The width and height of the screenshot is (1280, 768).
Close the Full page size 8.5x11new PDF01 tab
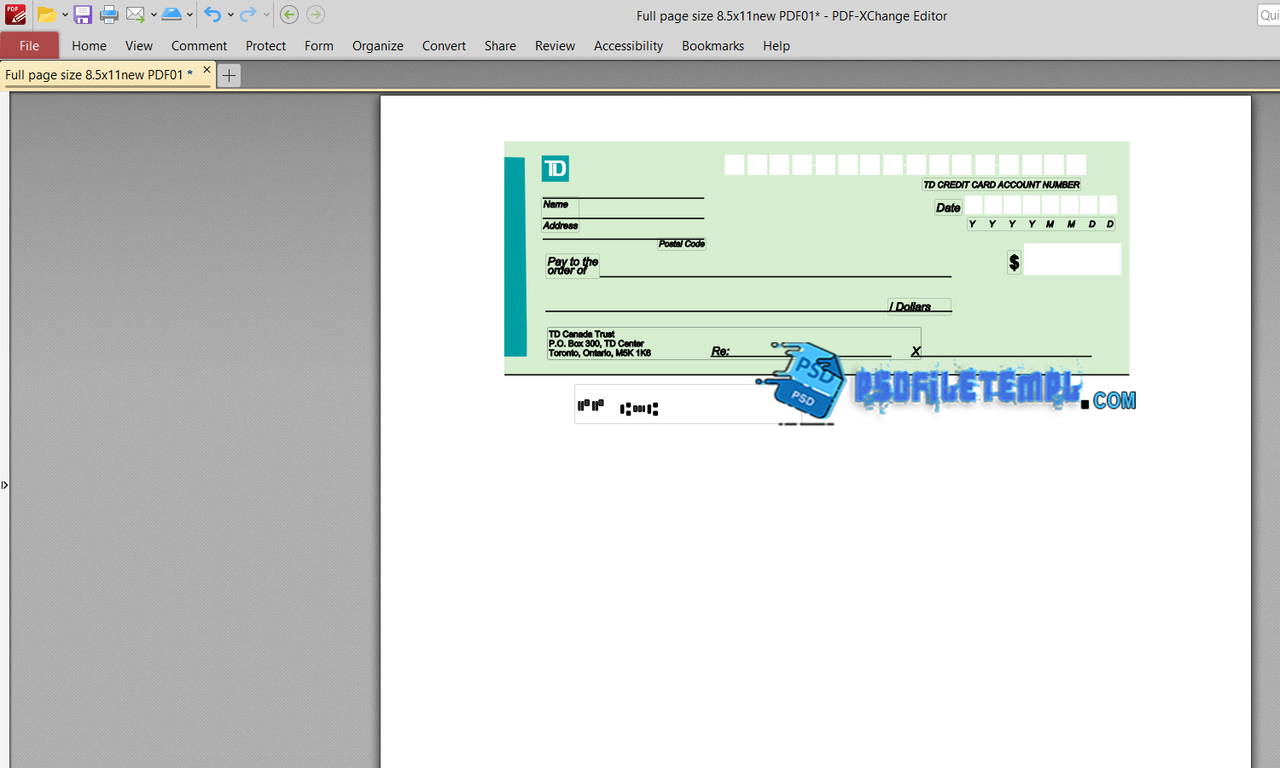point(207,70)
